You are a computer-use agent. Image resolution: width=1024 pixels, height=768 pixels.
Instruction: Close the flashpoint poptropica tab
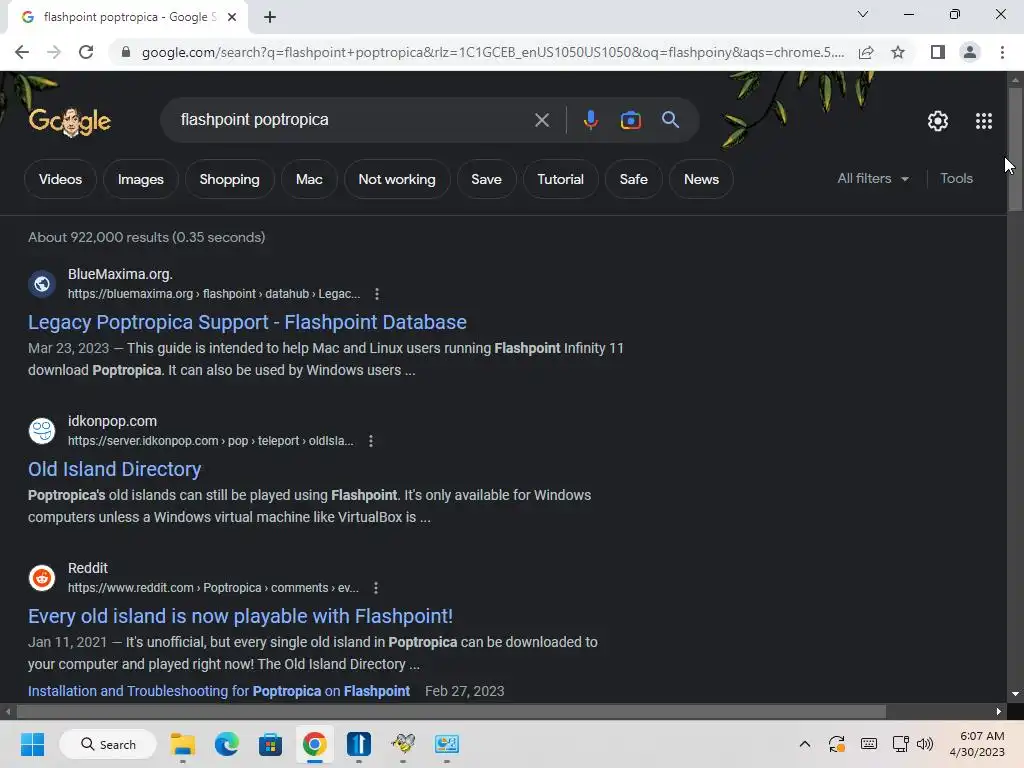[232, 17]
